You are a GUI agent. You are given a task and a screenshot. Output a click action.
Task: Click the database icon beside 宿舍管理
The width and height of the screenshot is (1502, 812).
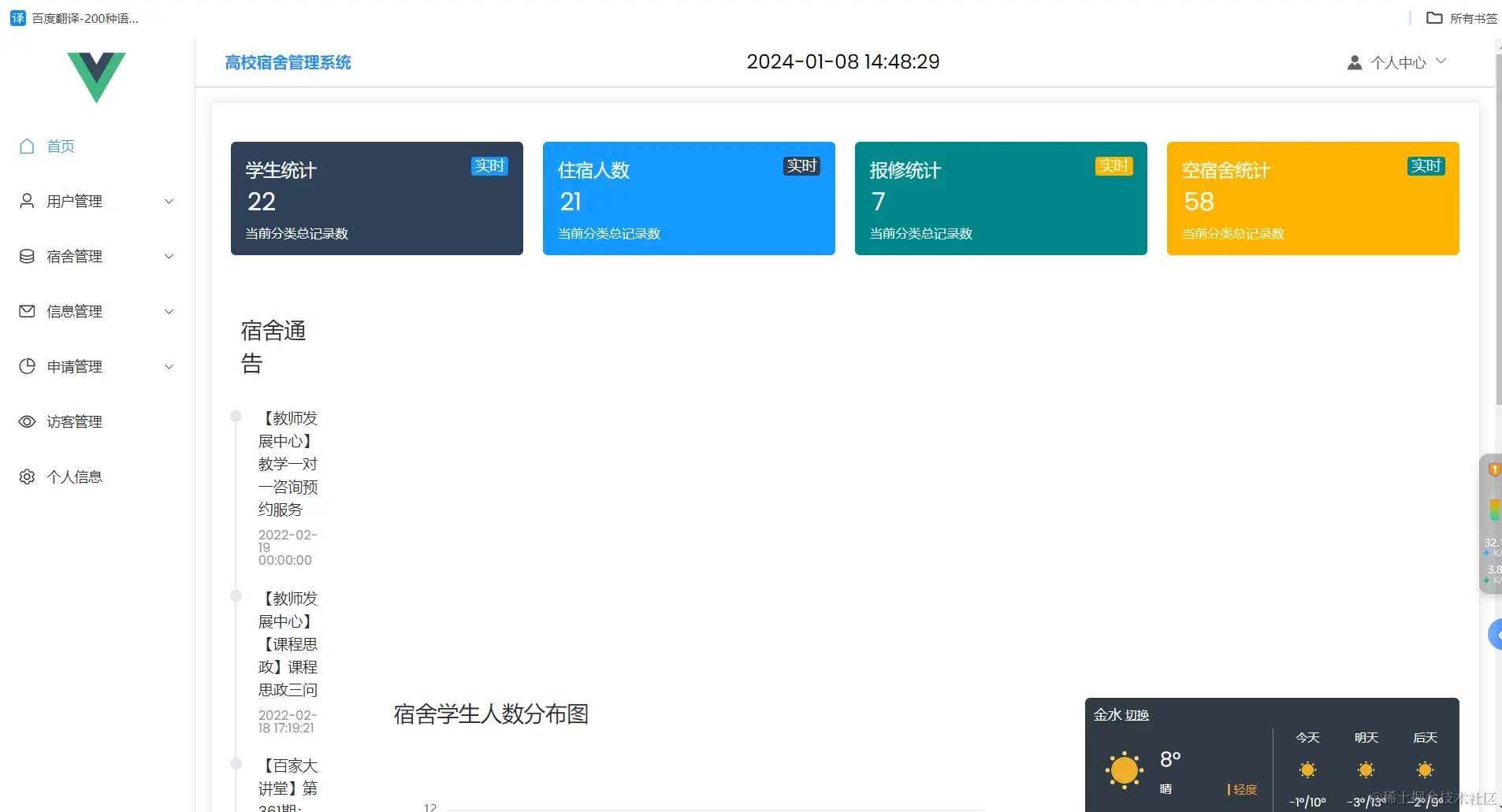27,256
